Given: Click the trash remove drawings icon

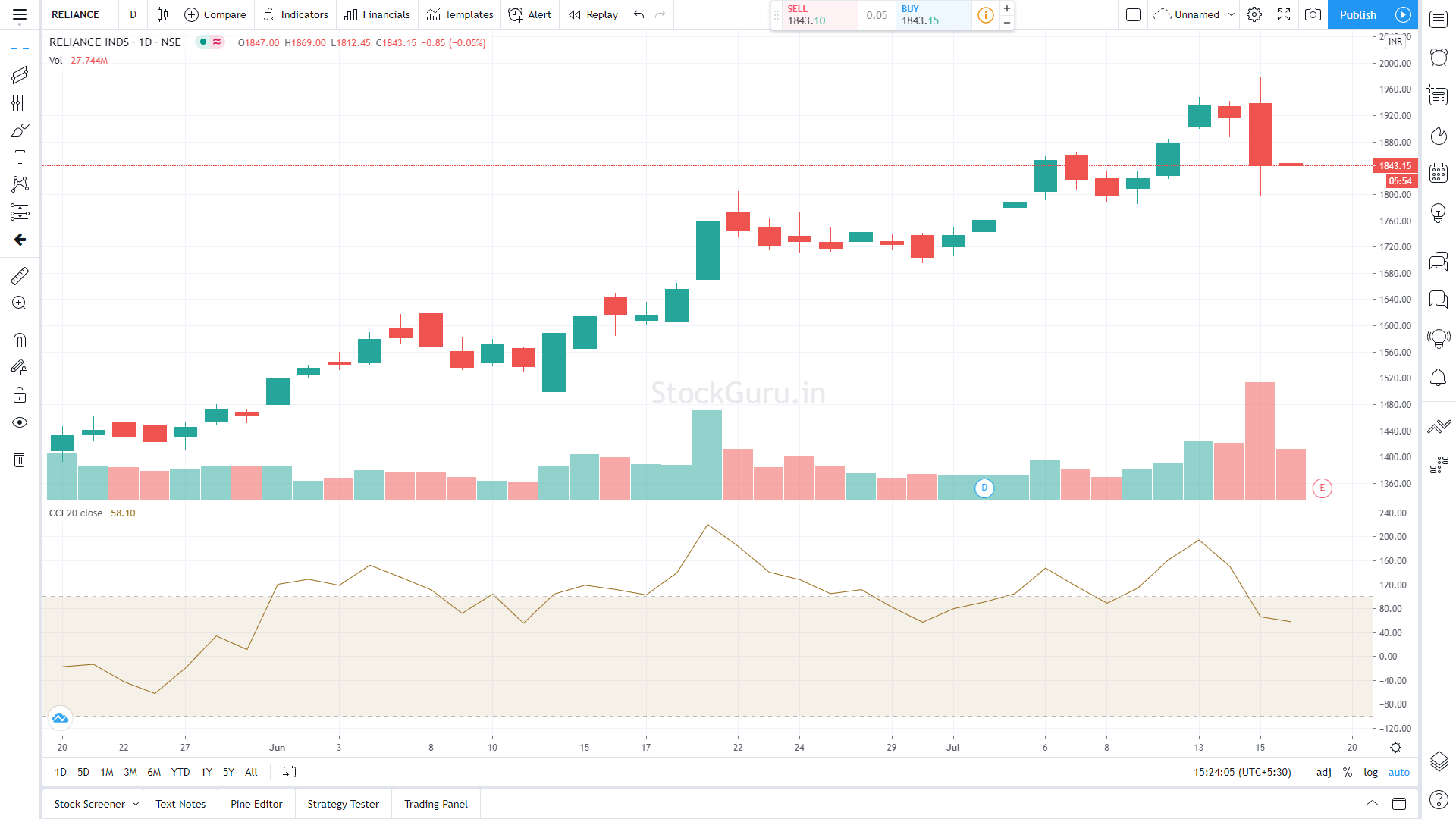Looking at the screenshot, I should point(20,460).
